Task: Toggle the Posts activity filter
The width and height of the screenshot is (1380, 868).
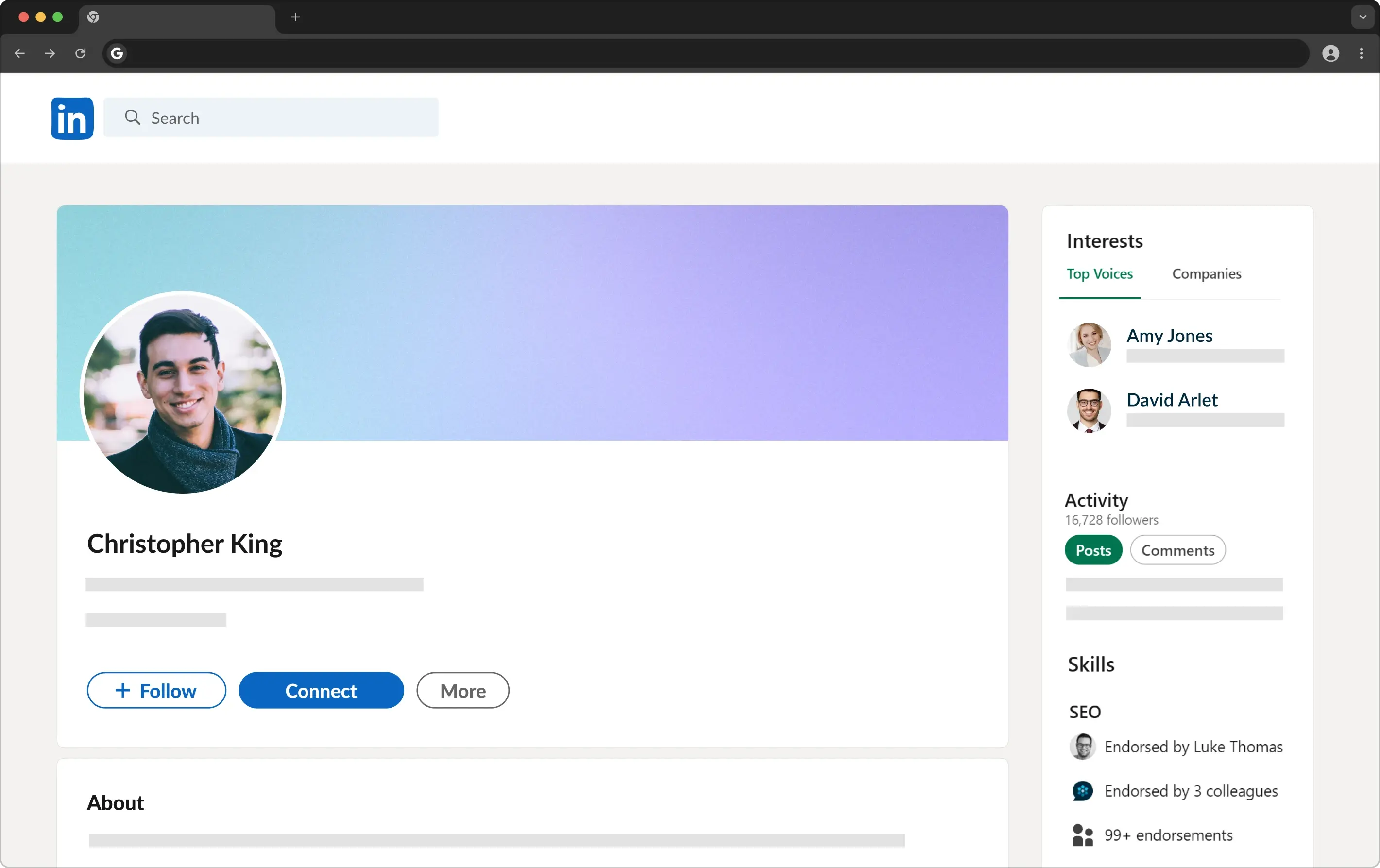Action: (x=1093, y=550)
